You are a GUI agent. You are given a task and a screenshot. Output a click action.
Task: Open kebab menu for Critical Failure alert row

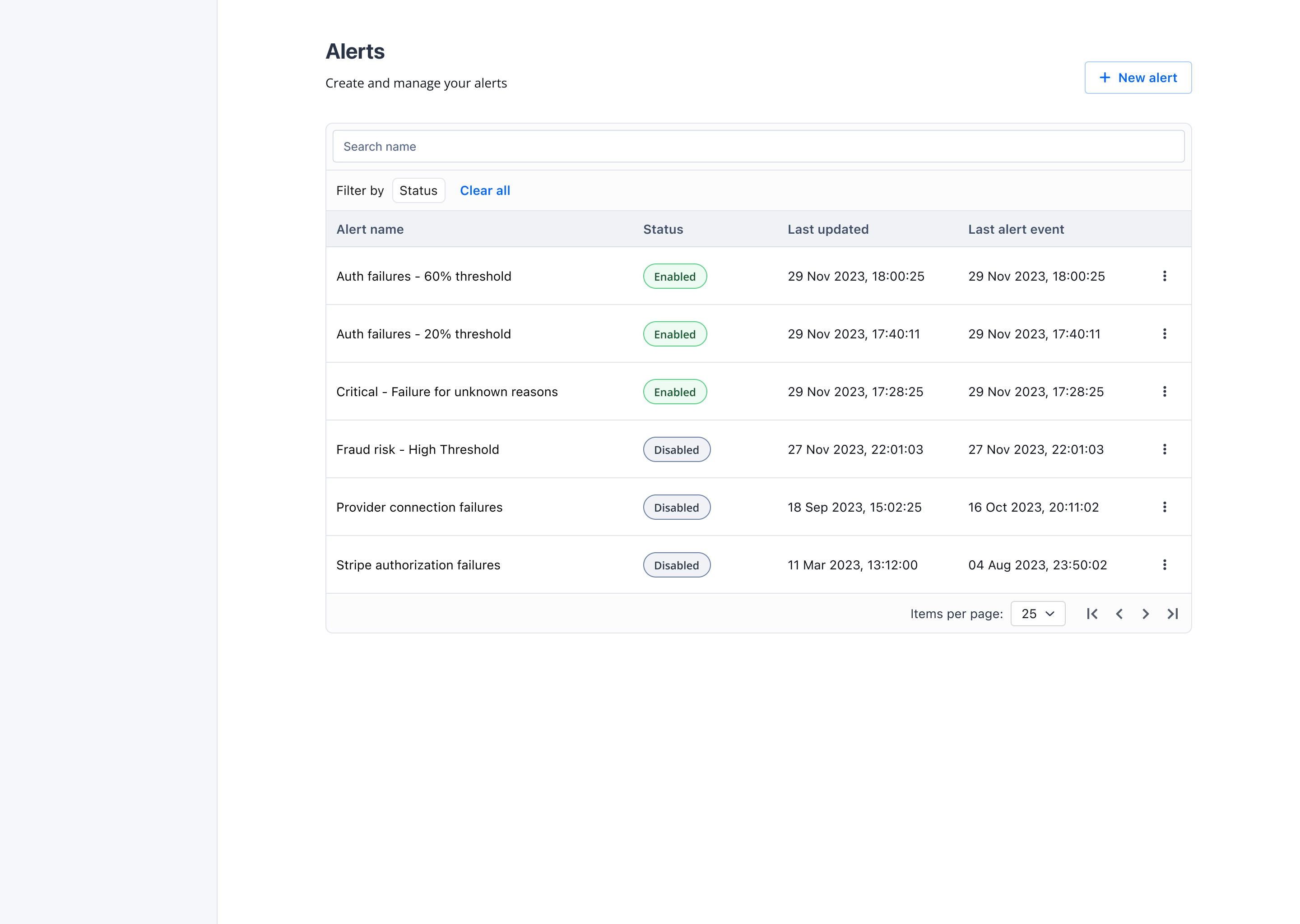1164,392
